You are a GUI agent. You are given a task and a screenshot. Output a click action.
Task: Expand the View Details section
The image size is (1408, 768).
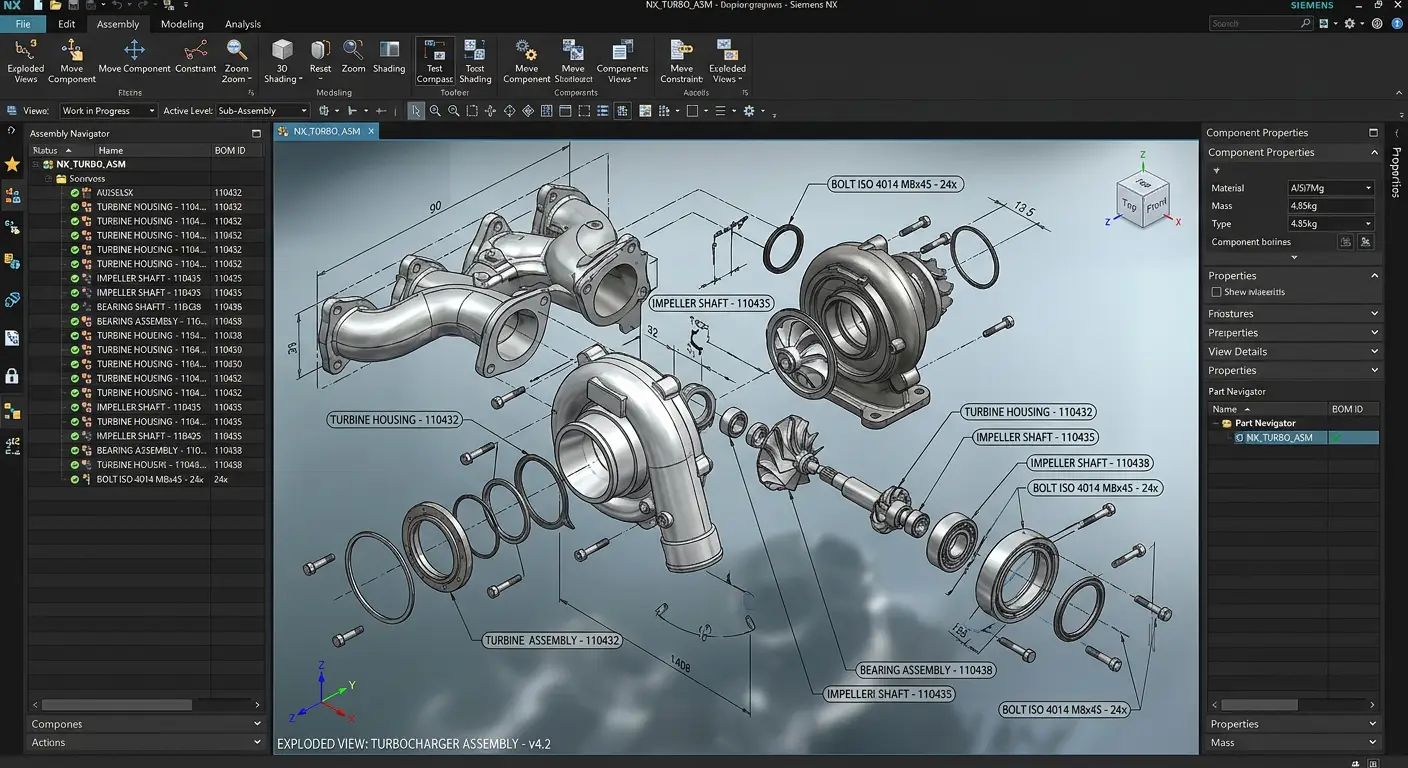click(x=1293, y=352)
